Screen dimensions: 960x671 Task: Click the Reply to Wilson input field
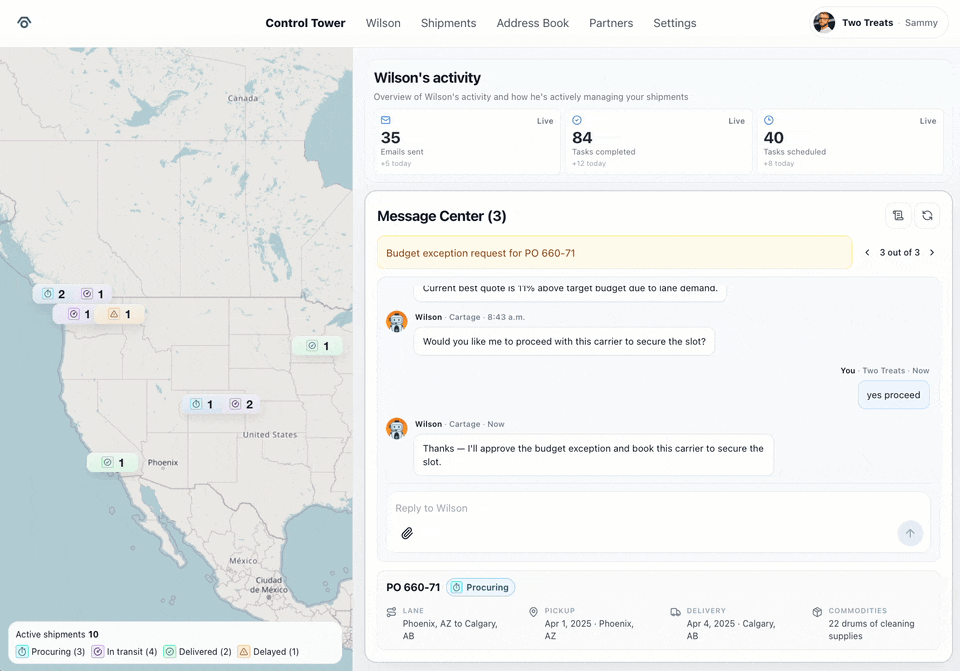point(640,508)
